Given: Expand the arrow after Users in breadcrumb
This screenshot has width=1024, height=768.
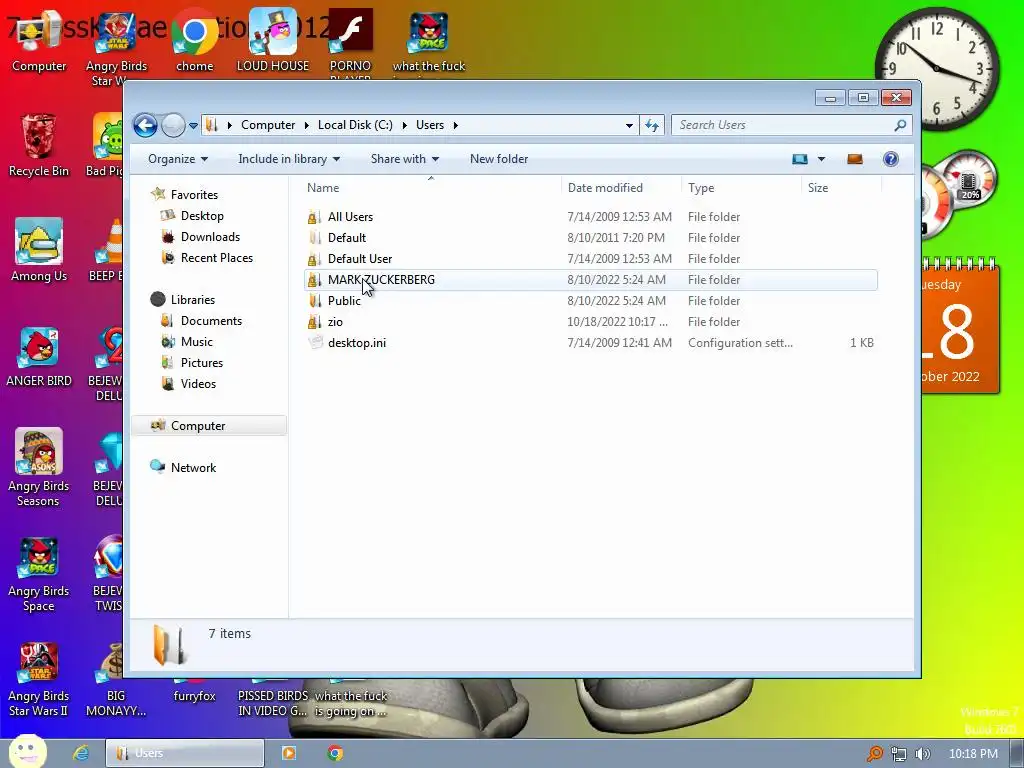Looking at the screenshot, I should (456, 125).
